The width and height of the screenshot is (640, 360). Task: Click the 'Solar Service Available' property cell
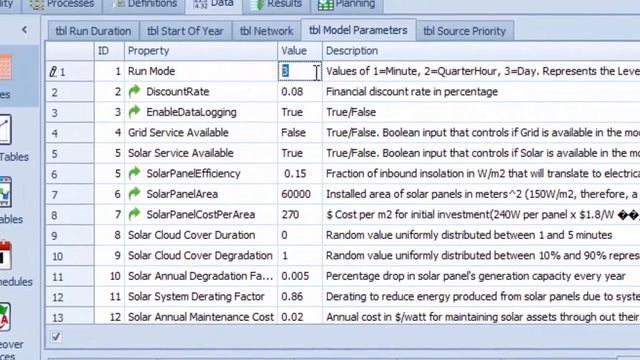click(201, 153)
